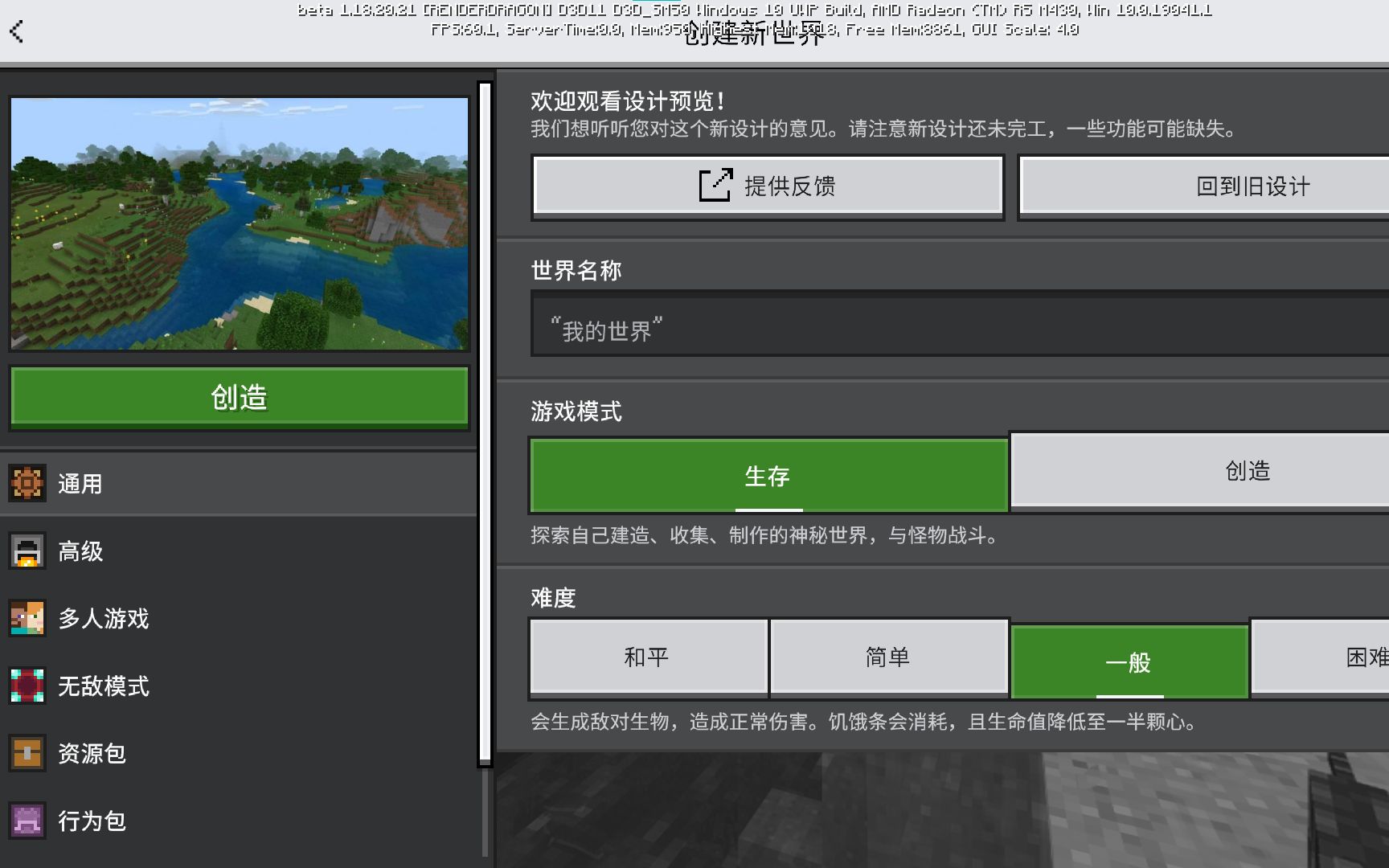Click the 难度 section label

point(553,597)
